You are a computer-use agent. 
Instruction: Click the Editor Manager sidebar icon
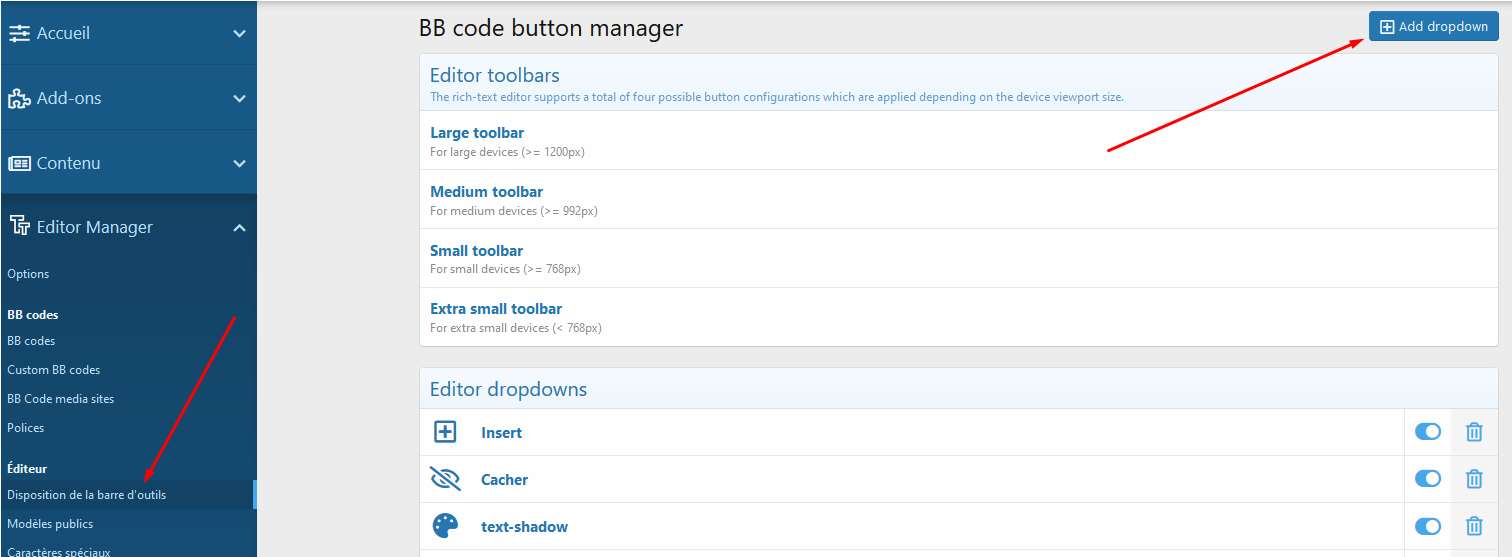(x=19, y=227)
